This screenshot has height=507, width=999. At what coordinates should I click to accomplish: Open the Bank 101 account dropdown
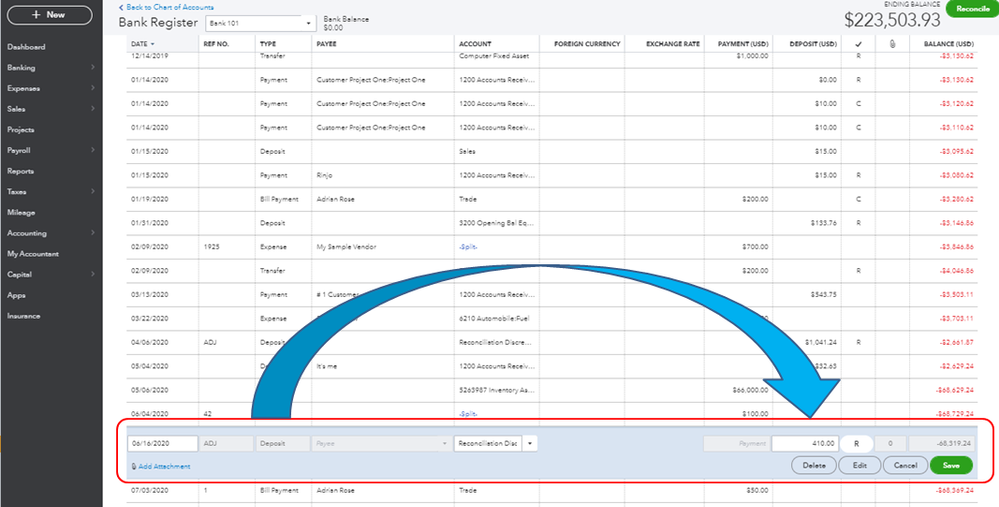point(261,23)
